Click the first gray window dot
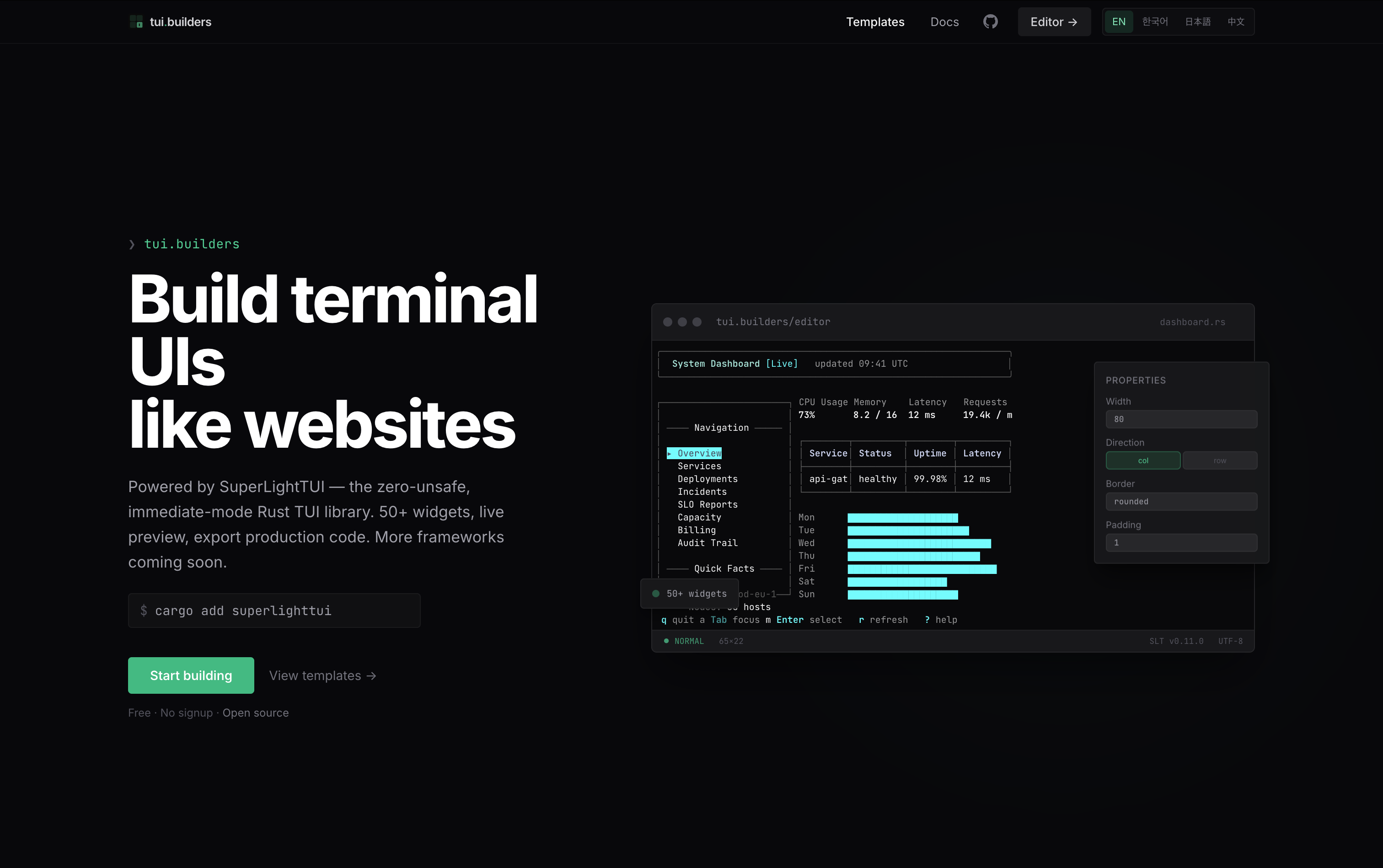 click(668, 322)
